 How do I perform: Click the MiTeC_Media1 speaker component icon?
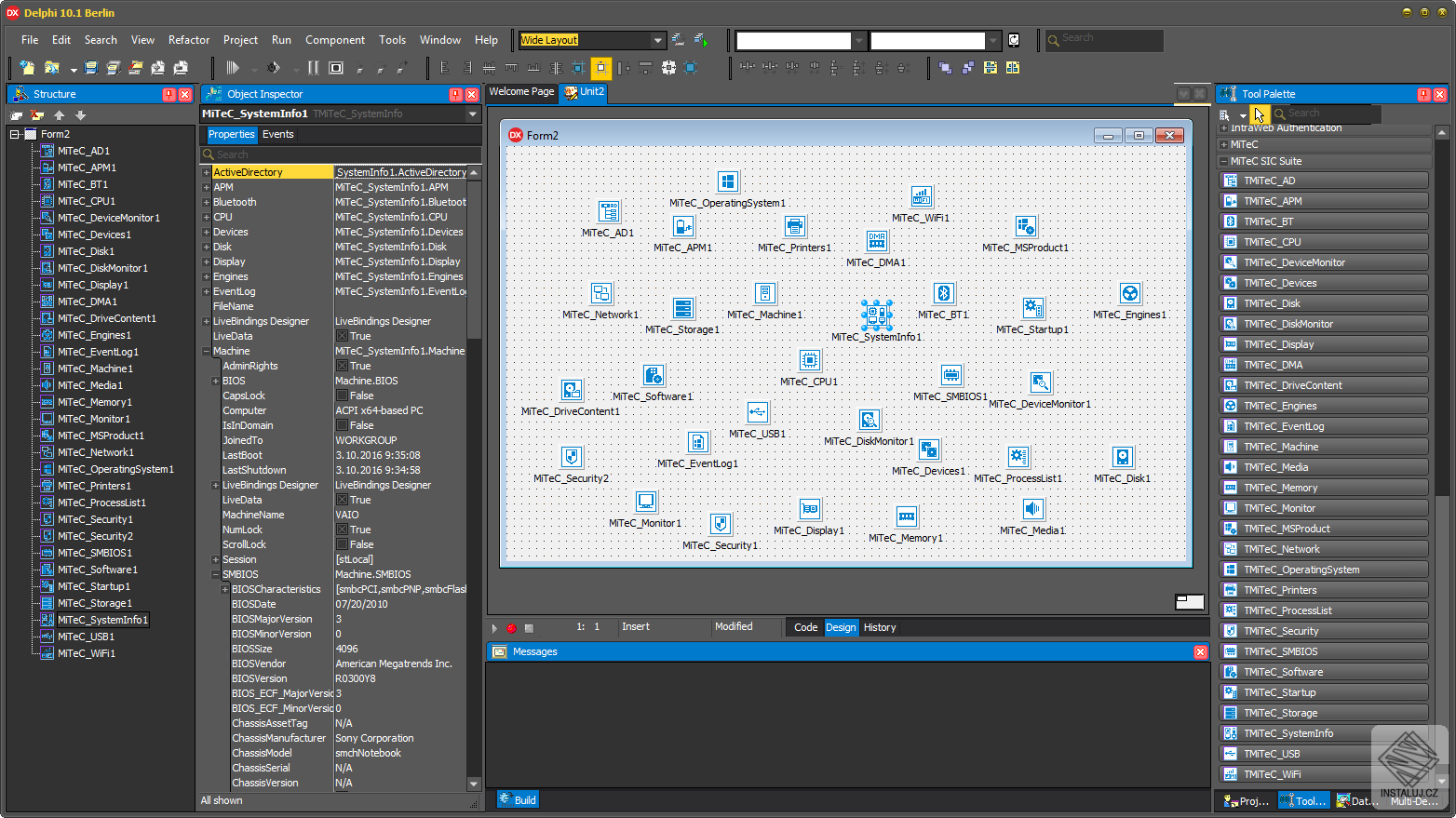click(x=1032, y=509)
